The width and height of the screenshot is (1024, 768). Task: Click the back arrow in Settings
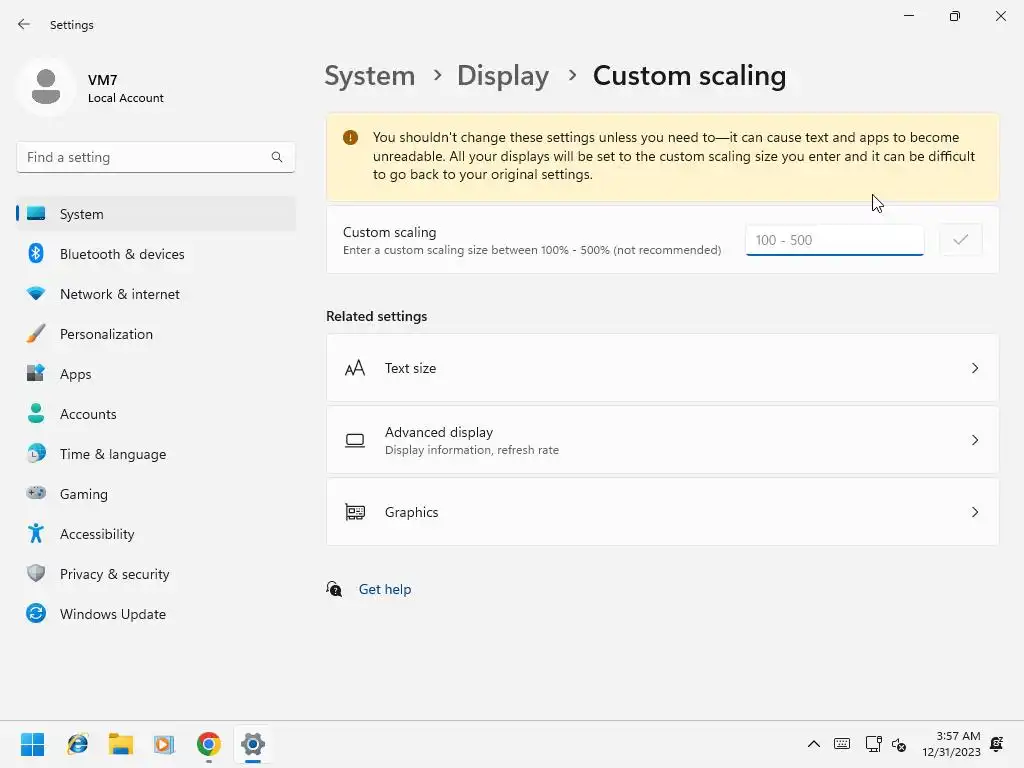pyautogui.click(x=24, y=24)
